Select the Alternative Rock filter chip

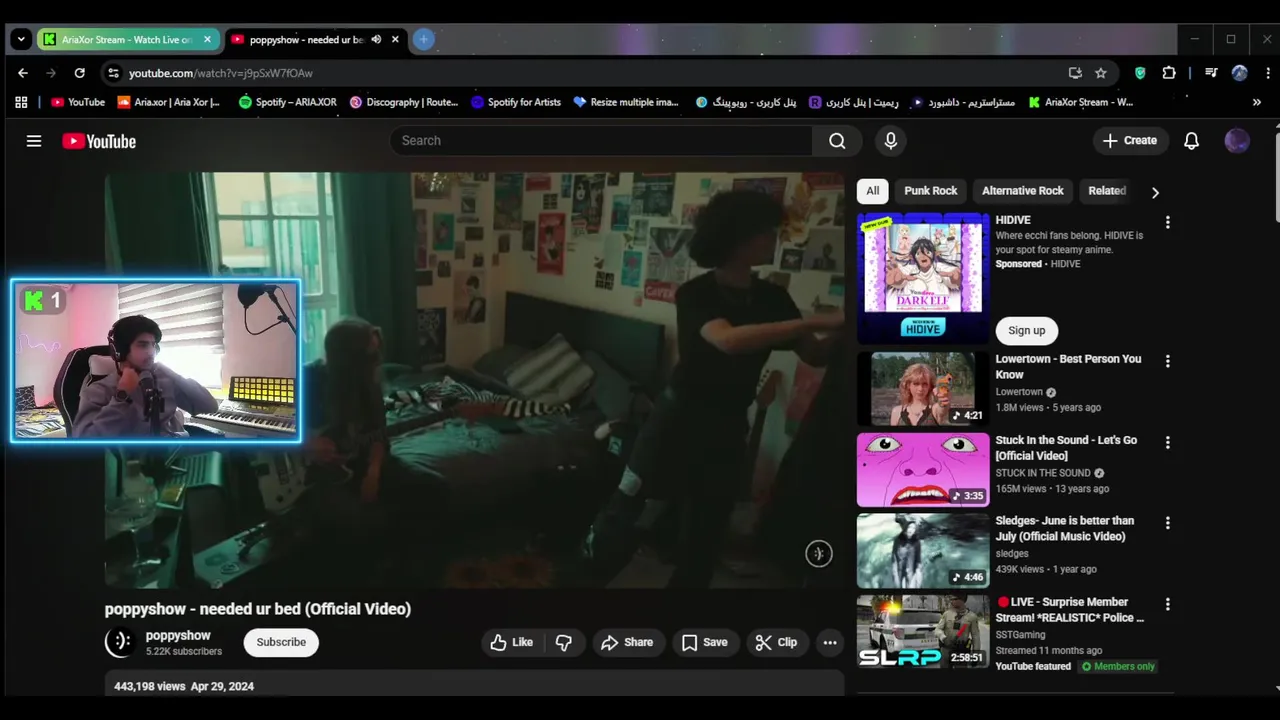[x=1023, y=191]
